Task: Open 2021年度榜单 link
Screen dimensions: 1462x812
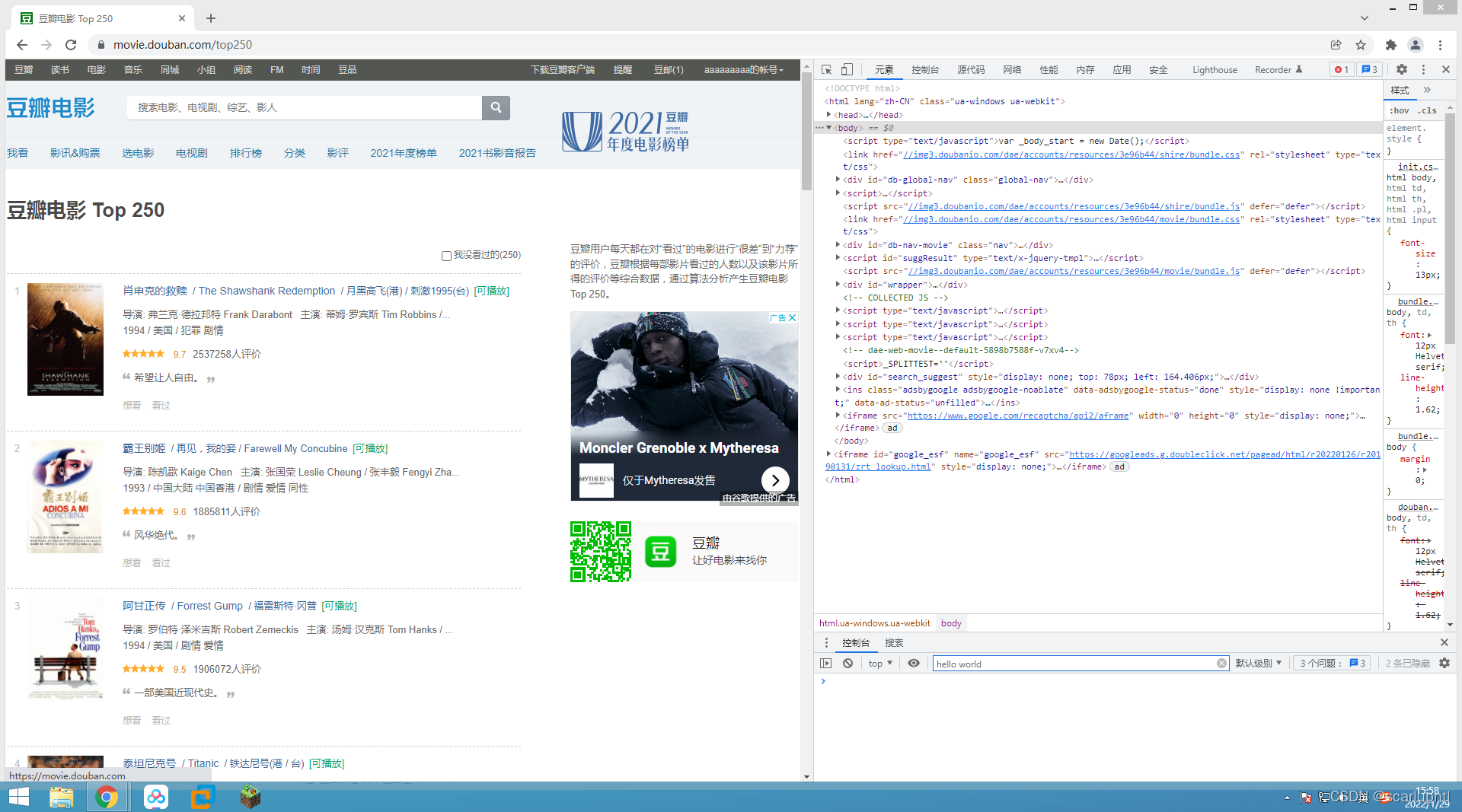Action: pyautogui.click(x=404, y=153)
